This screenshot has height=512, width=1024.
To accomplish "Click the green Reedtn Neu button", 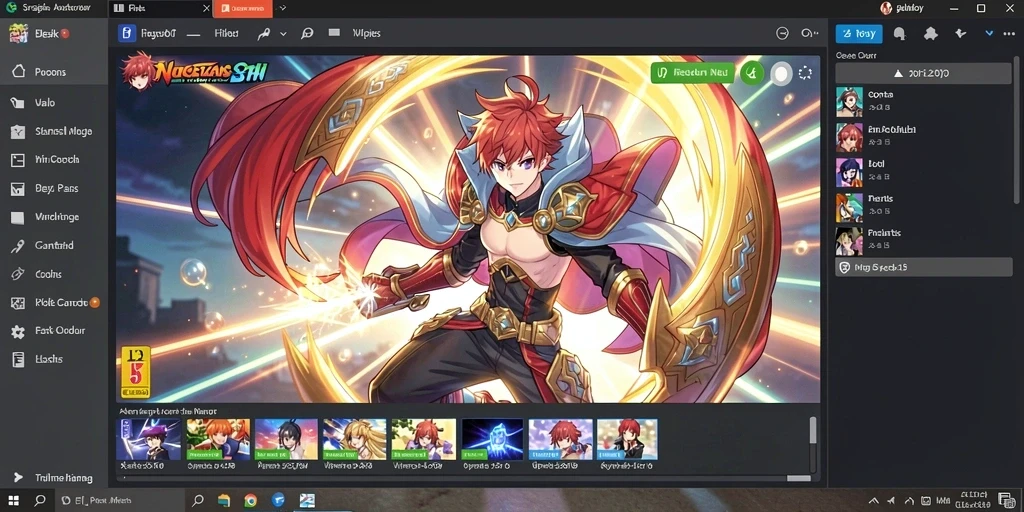I will [693, 72].
